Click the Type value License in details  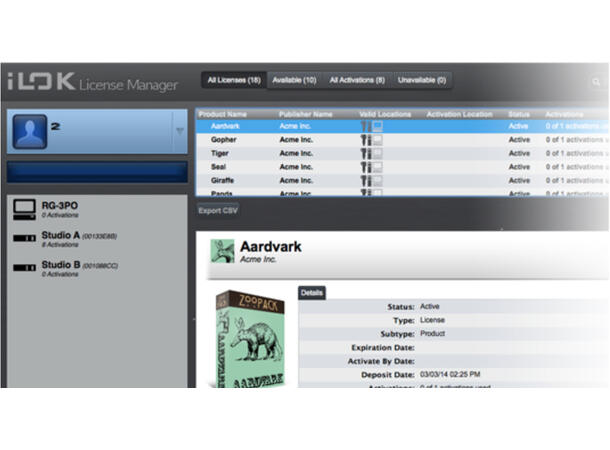[x=432, y=320]
